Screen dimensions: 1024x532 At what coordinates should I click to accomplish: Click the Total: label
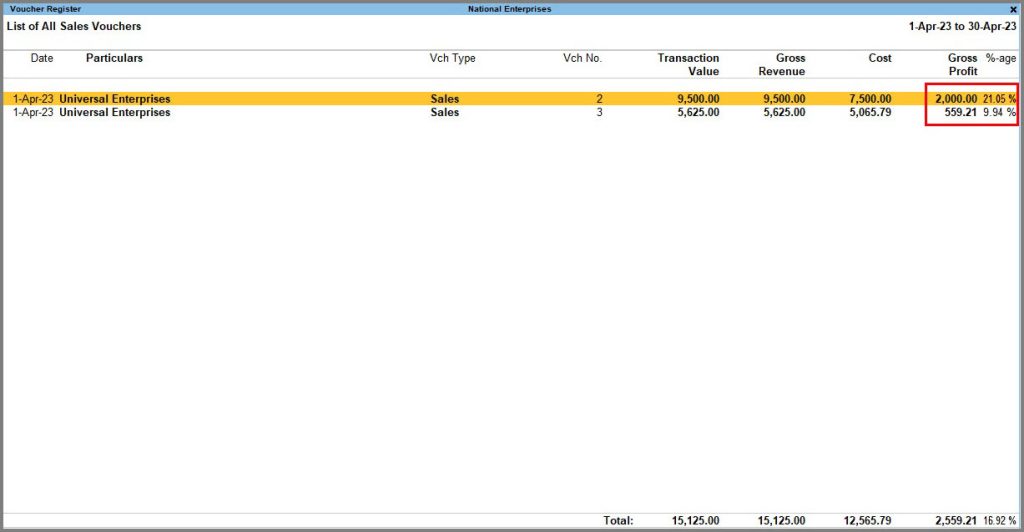point(618,520)
